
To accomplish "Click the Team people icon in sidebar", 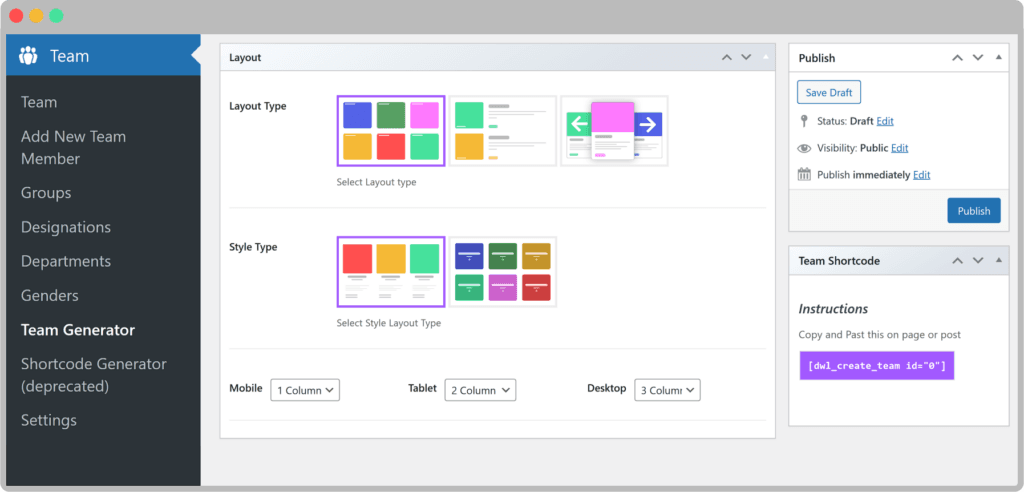I will pos(28,56).
